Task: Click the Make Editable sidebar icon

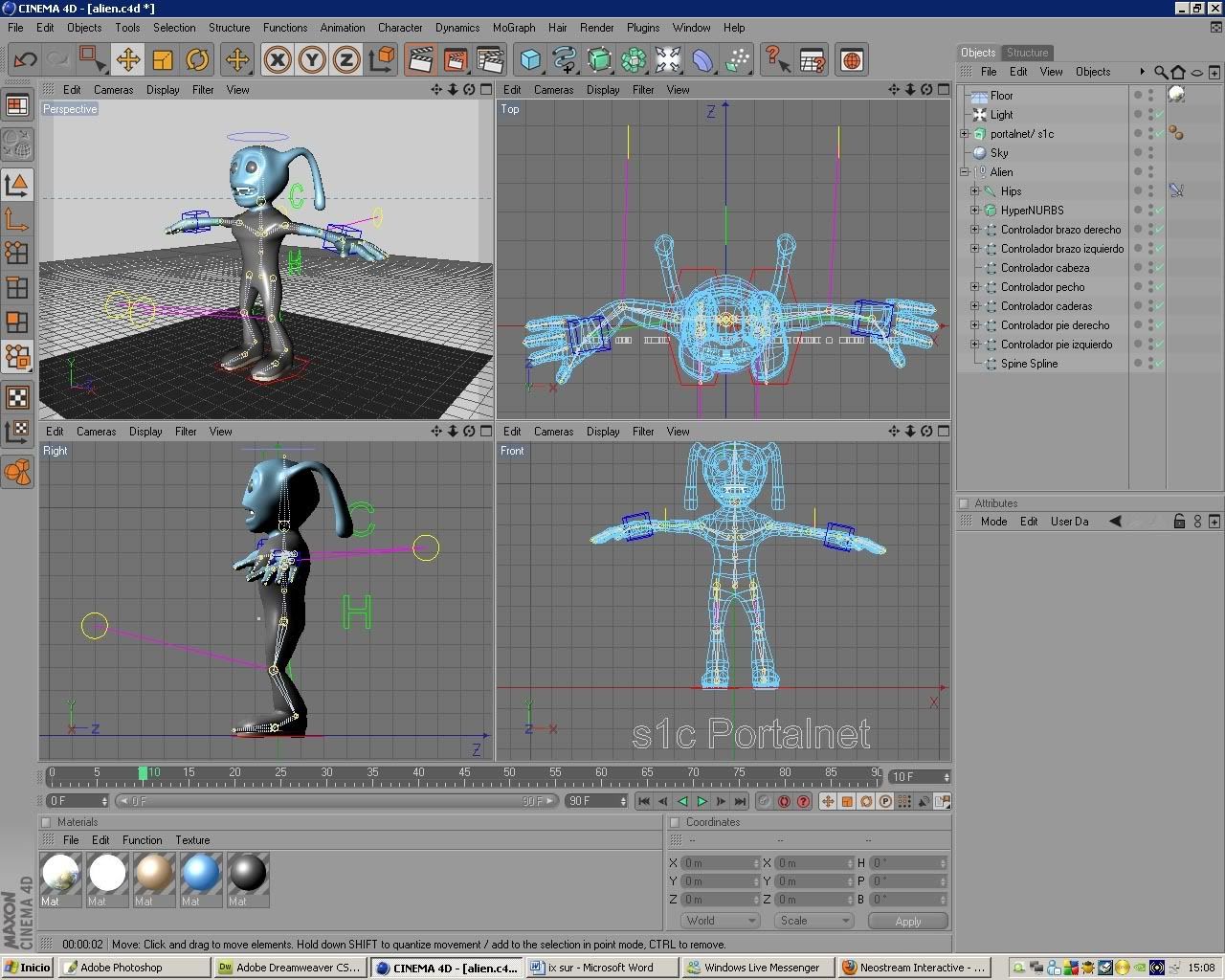Action: [17, 145]
